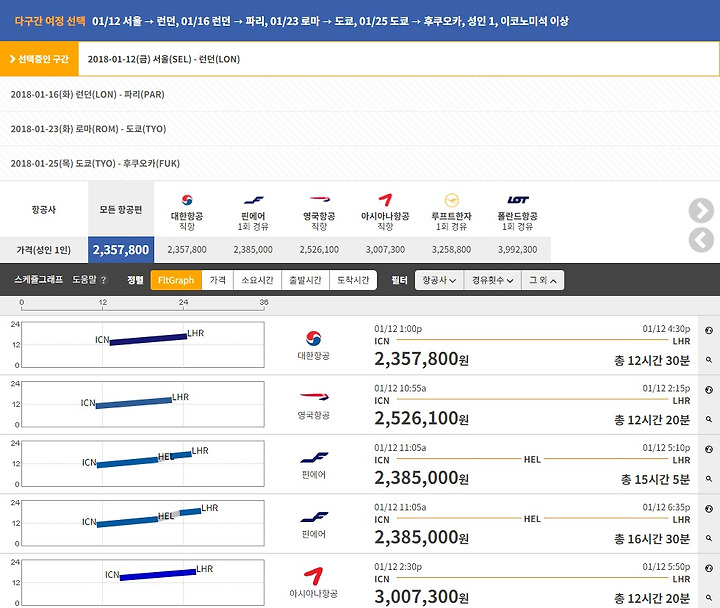Select Lufthansa logo in airline header
The image size is (720, 608).
451,200
